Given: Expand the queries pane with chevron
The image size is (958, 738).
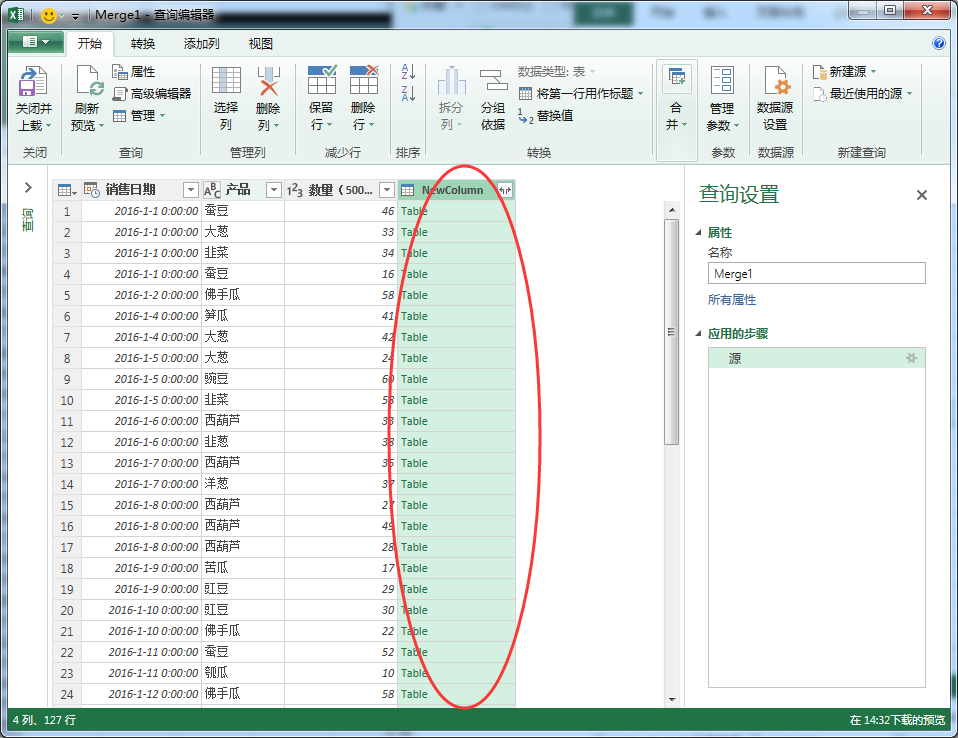Looking at the screenshot, I should pos(28,188).
